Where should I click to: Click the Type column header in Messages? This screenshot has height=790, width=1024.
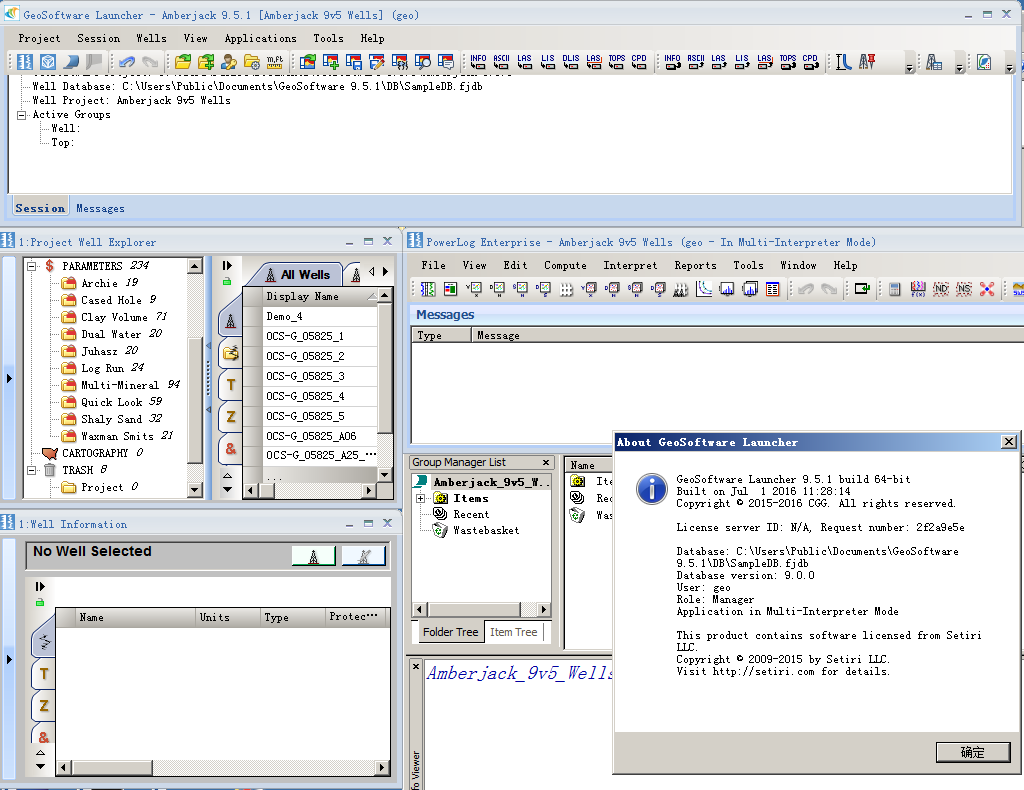coord(441,335)
